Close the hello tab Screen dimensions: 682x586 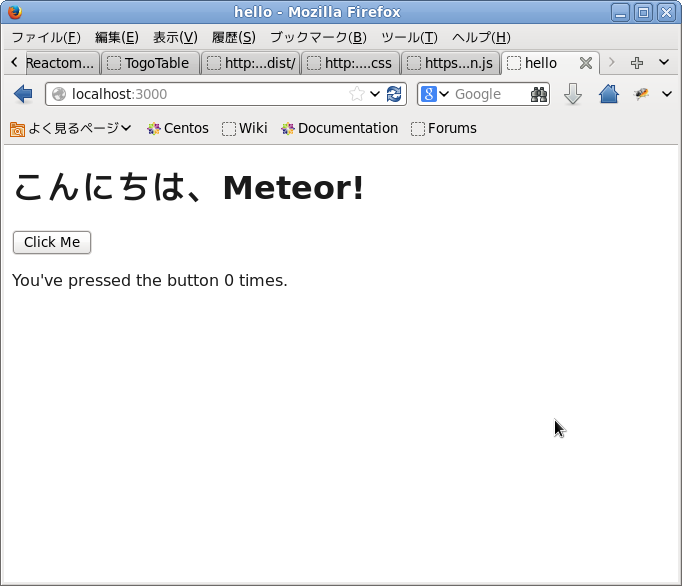[x=586, y=63]
